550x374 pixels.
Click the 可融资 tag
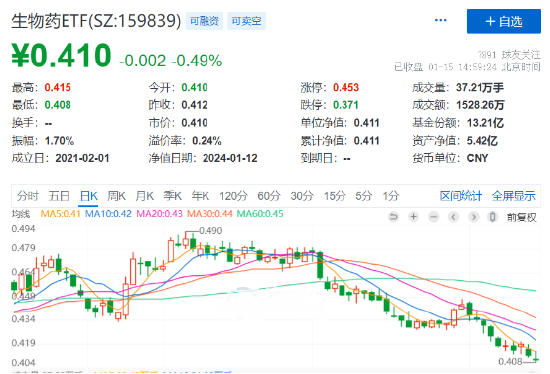coord(204,21)
